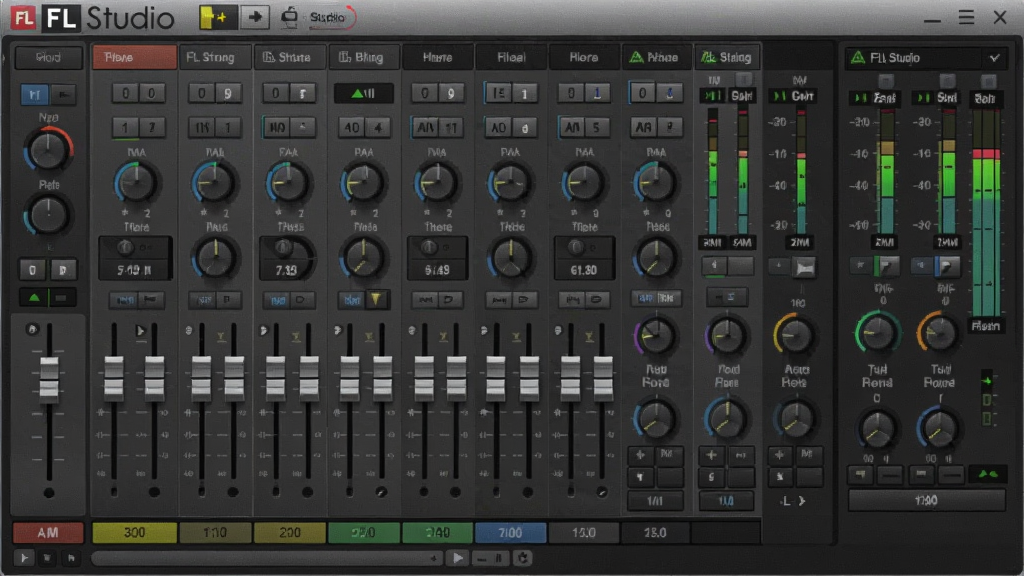Open the 61.30 value display in Flore strip
This screenshot has height=576, width=1024.
coord(584,259)
